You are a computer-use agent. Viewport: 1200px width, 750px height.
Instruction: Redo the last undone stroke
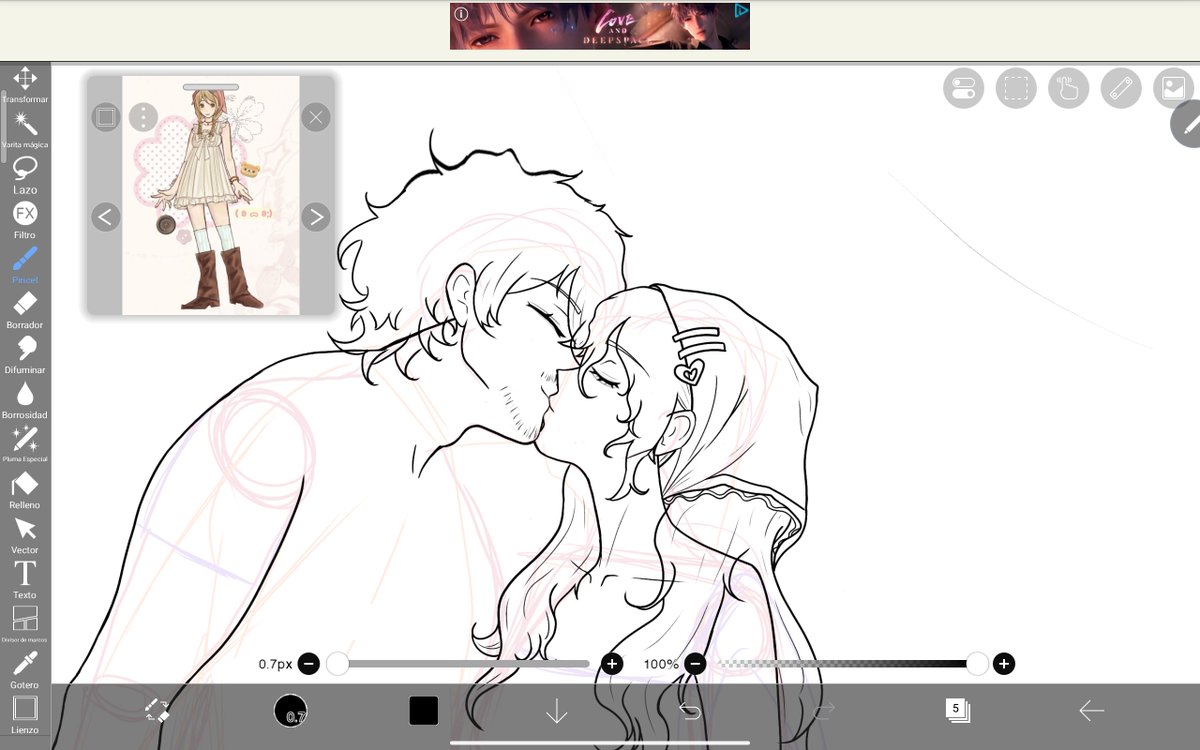click(824, 711)
